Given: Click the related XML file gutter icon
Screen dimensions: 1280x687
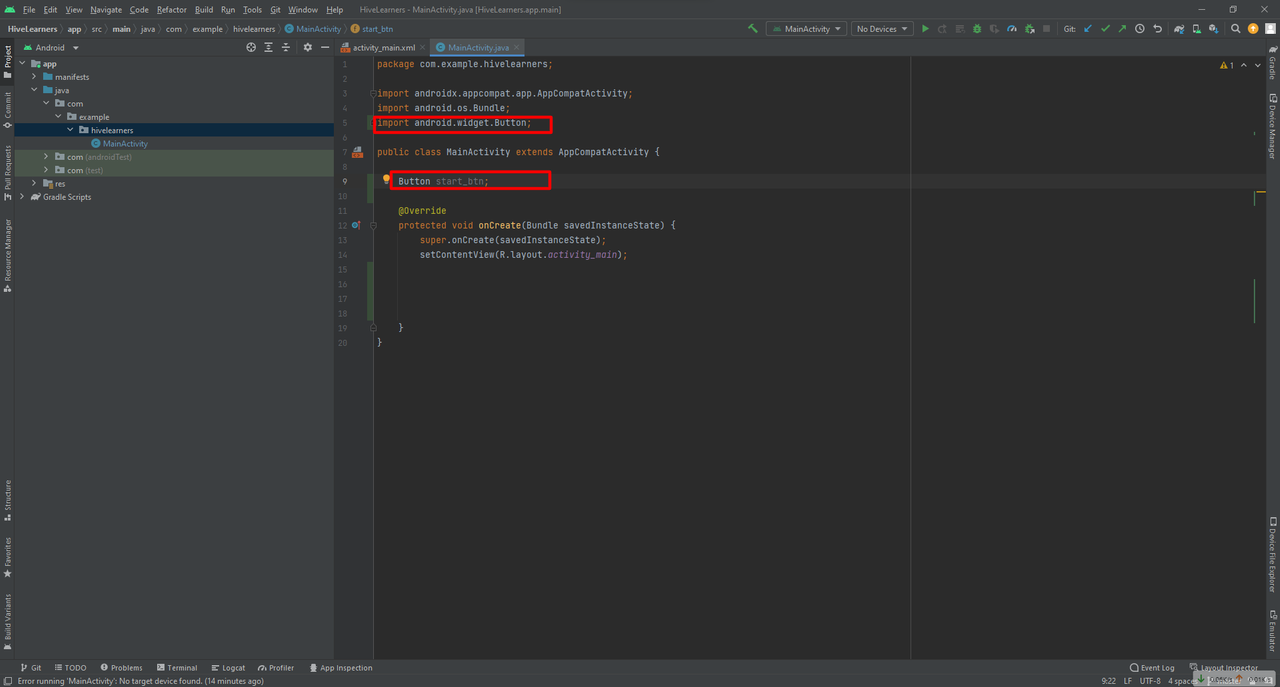Looking at the screenshot, I should coord(357,152).
